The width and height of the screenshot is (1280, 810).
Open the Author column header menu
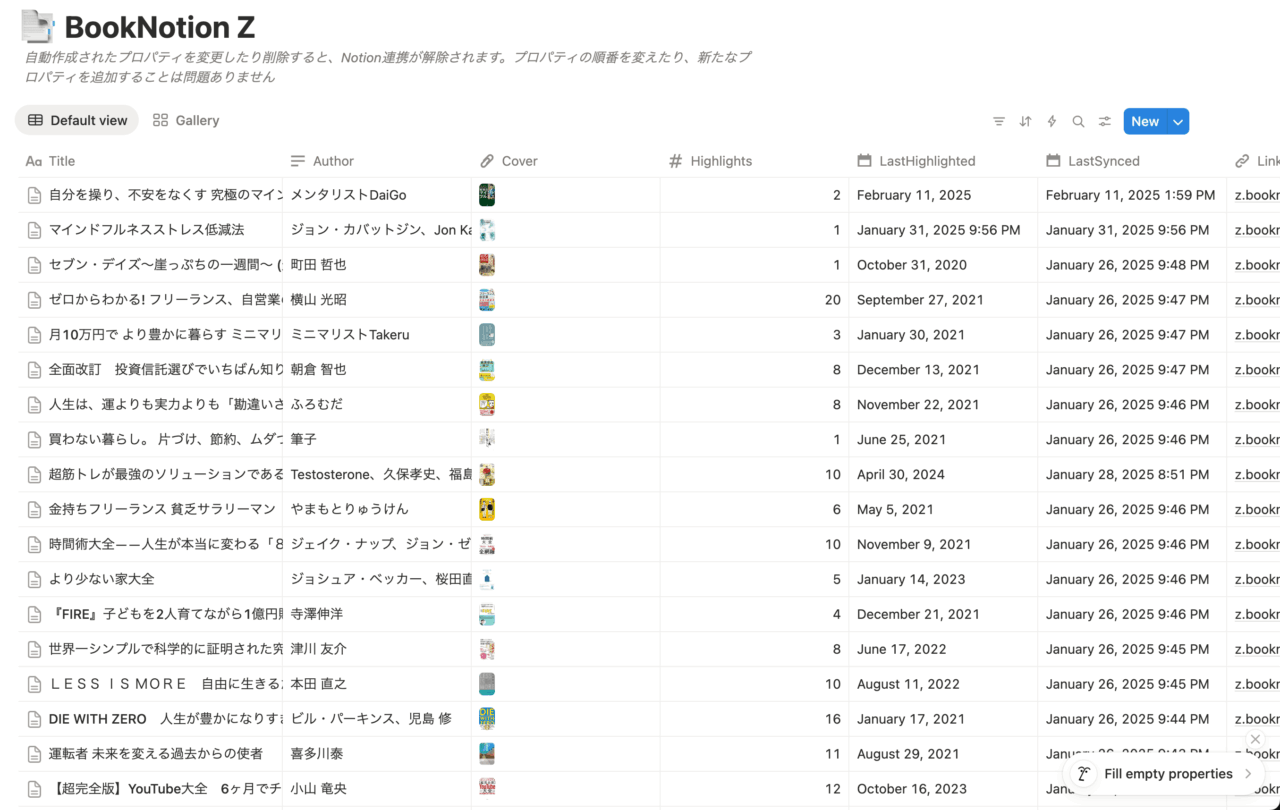coord(325,160)
